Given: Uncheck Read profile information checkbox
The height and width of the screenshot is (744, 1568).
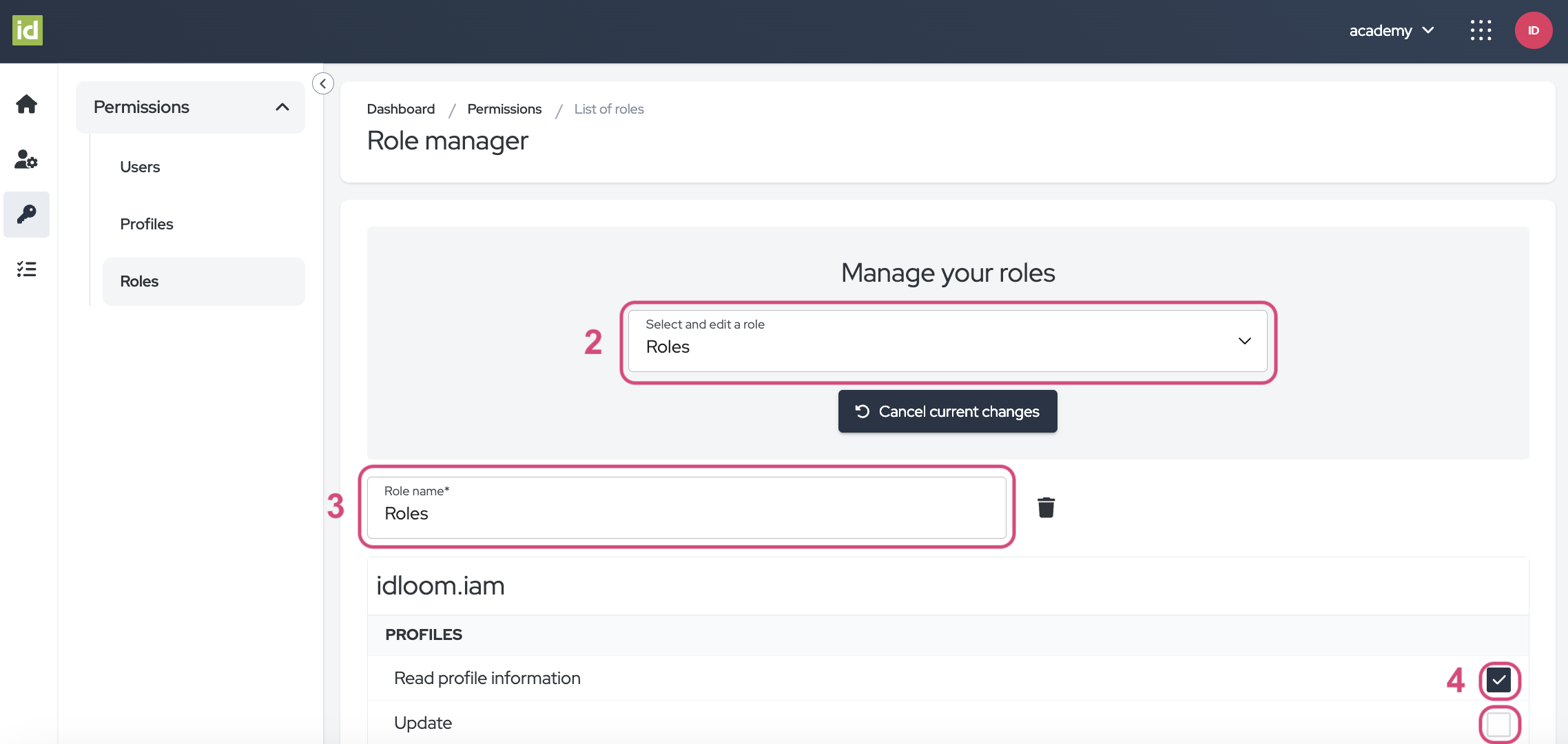Looking at the screenshot, I should point(1498,680).
